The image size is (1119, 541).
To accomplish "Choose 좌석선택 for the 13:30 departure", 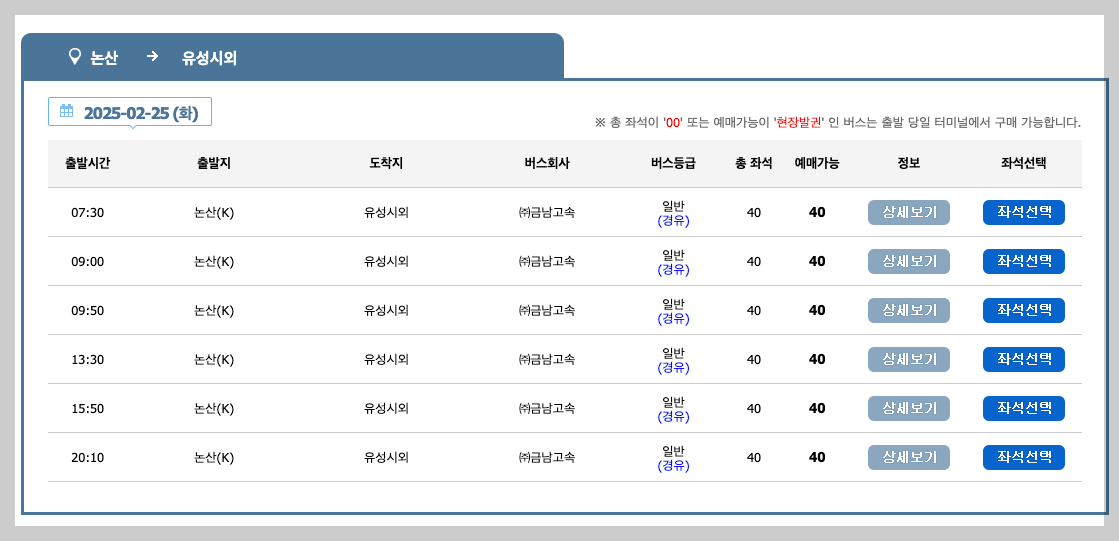I will (x=1023, y=360).
